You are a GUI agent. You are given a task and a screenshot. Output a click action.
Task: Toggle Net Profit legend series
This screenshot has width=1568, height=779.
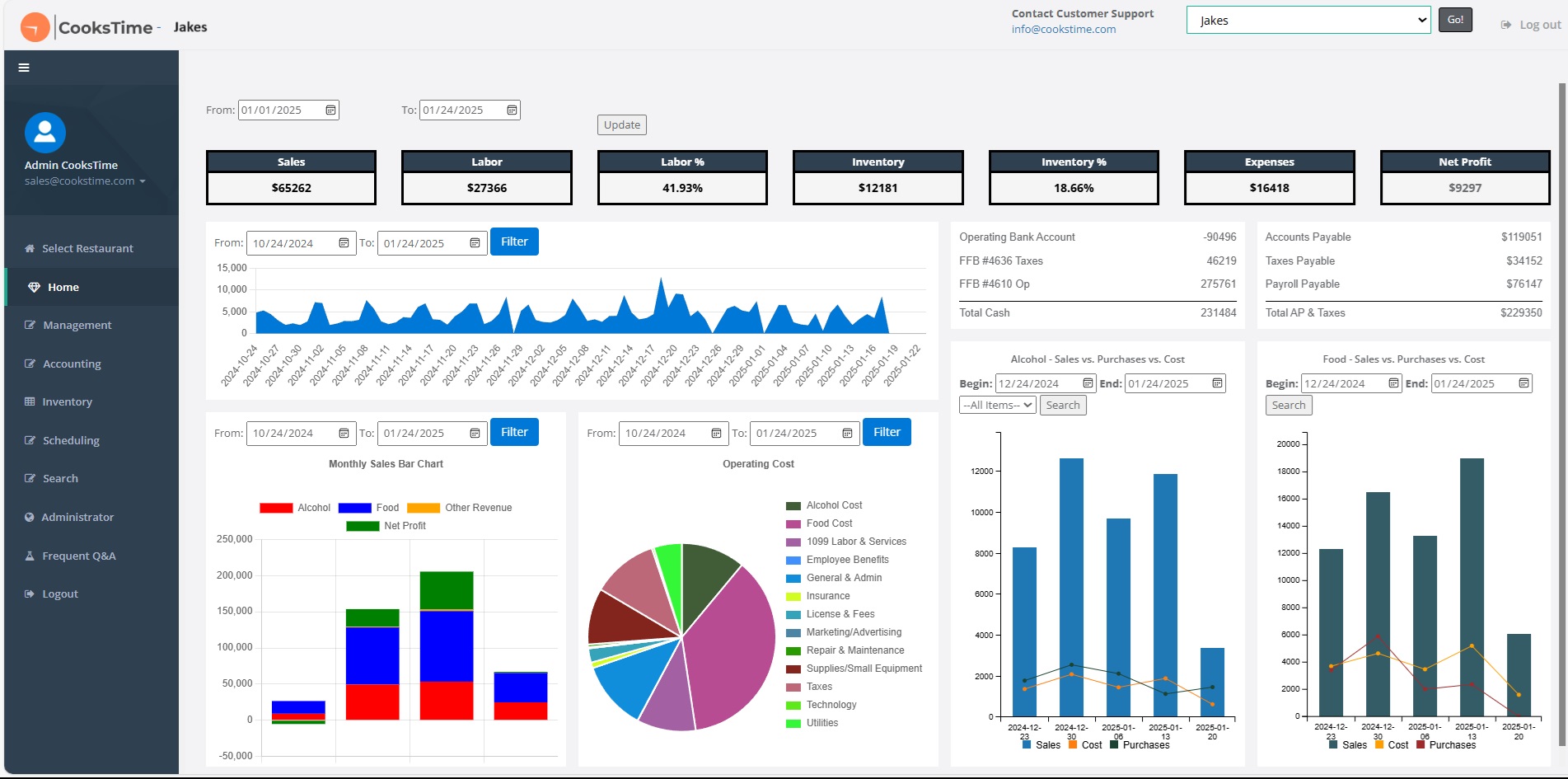click(386, 526)
